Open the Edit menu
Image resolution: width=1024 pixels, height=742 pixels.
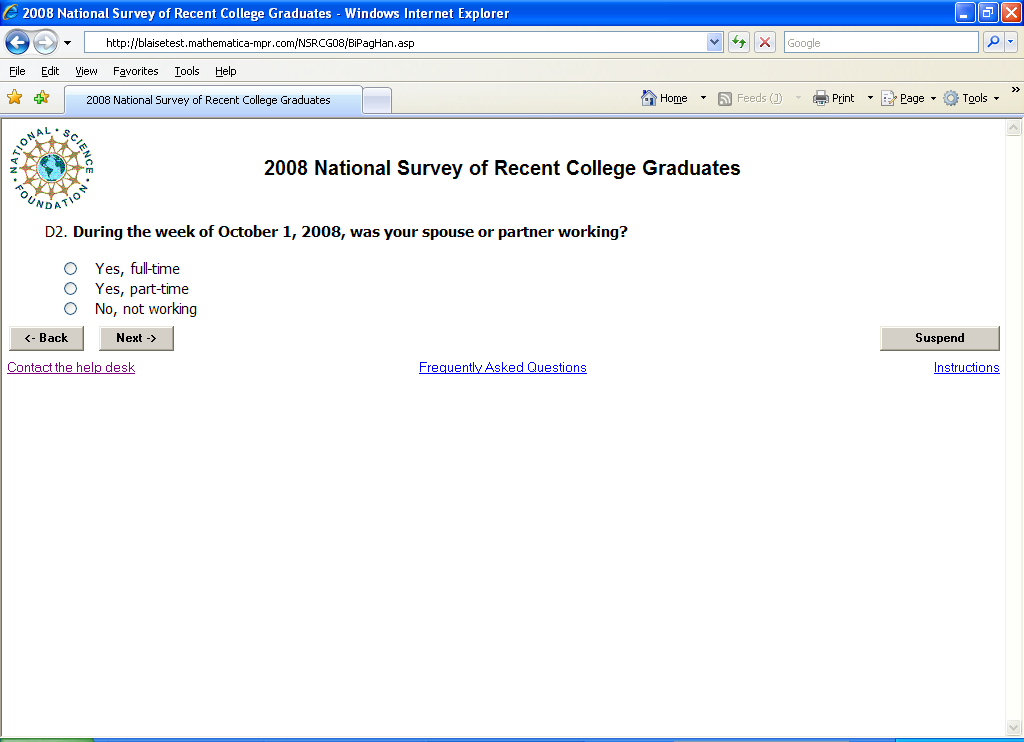(50, 71)
